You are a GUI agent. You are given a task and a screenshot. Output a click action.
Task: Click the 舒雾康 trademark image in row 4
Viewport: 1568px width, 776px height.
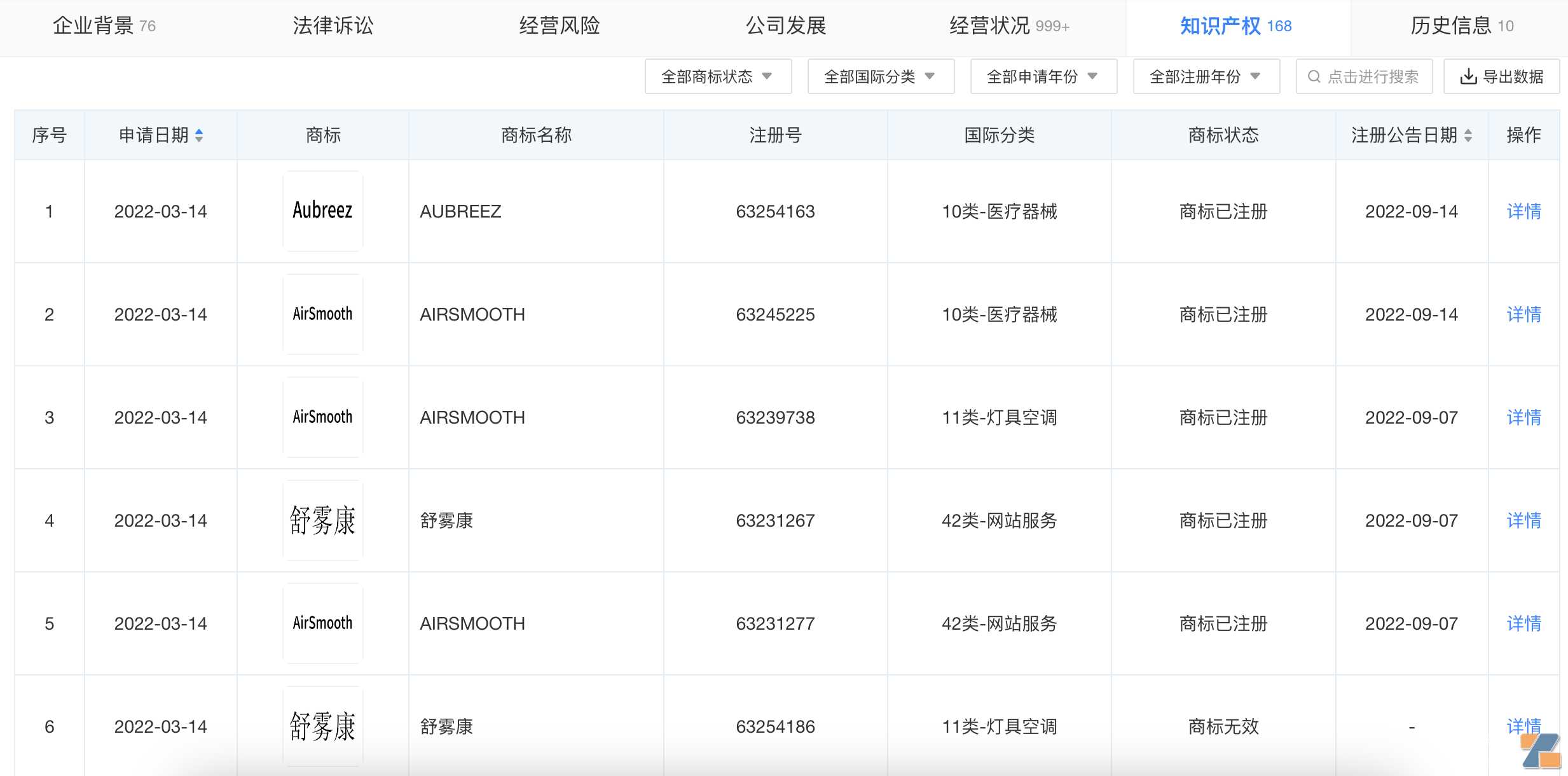click(x=322, y=520)
